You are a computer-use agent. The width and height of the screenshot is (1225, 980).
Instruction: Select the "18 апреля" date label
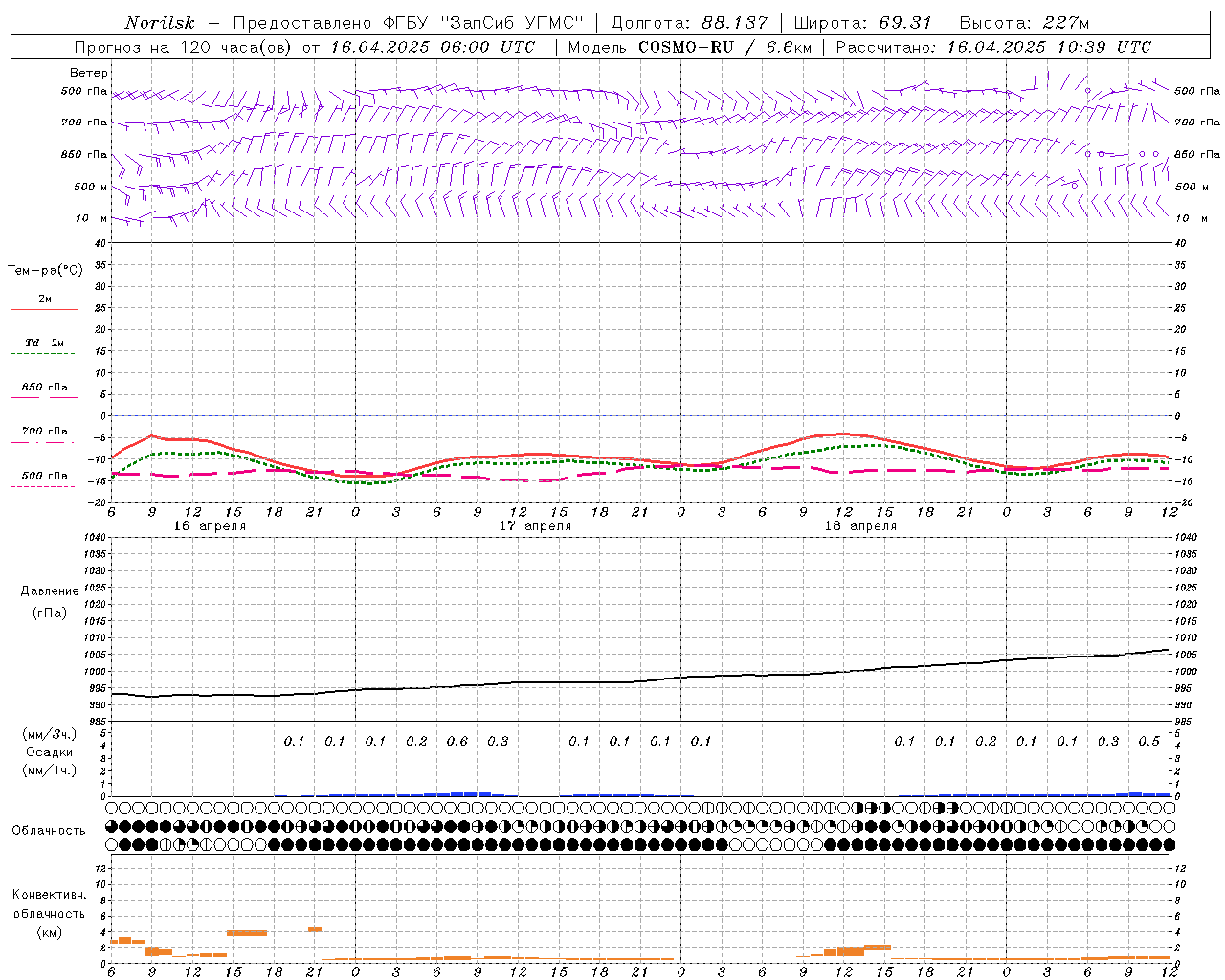[860, 526]
